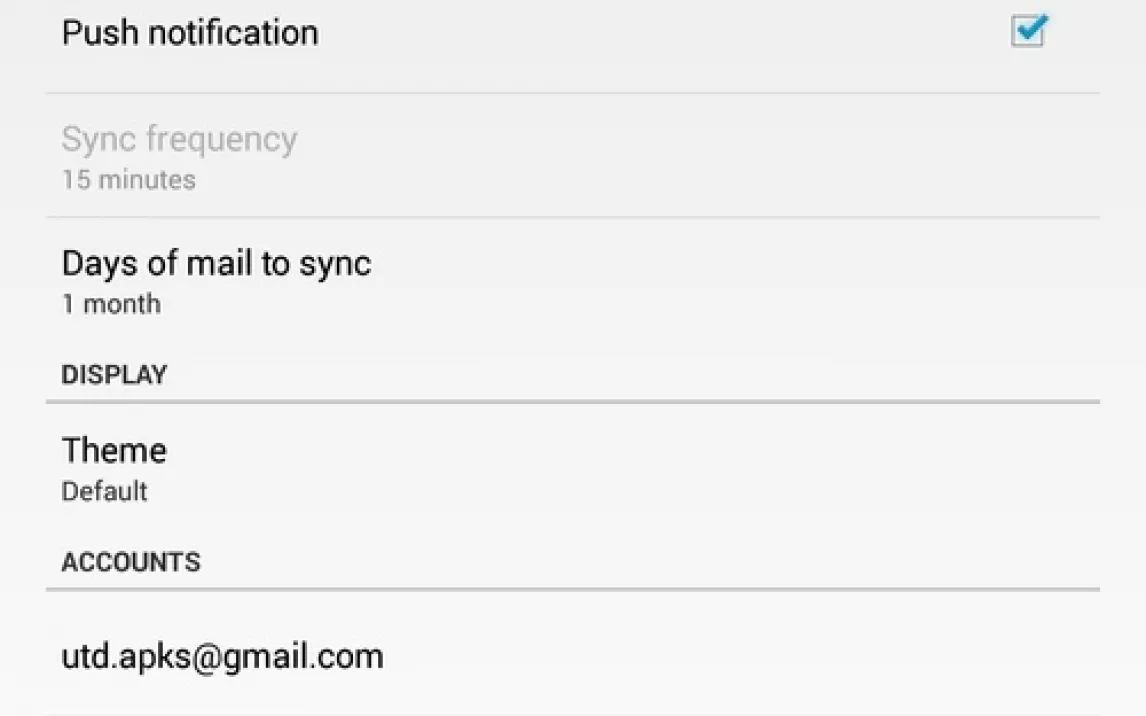Click the divider line under ACCOUNTS header
The width and height of the screenshot is (1146, 716).
pyautogui.click(x=573, y=589)
